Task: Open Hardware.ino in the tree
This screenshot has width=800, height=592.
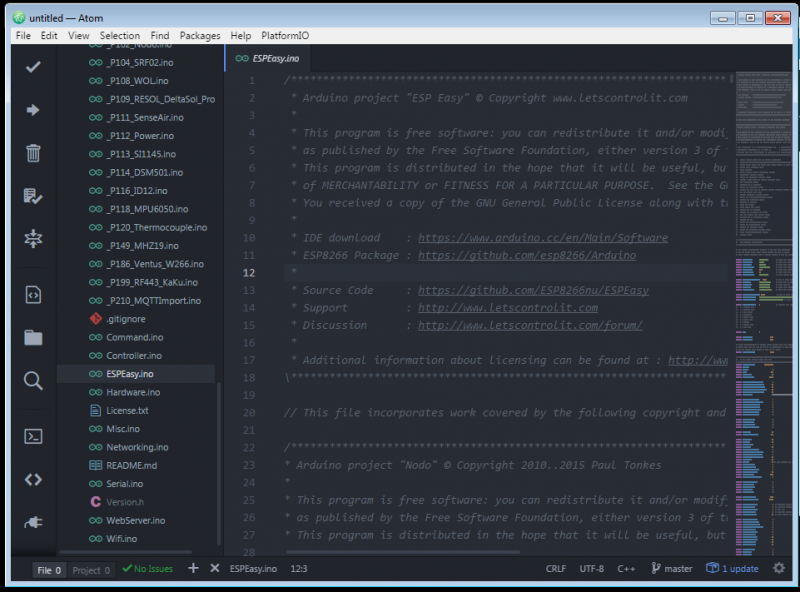Action: 133,392
